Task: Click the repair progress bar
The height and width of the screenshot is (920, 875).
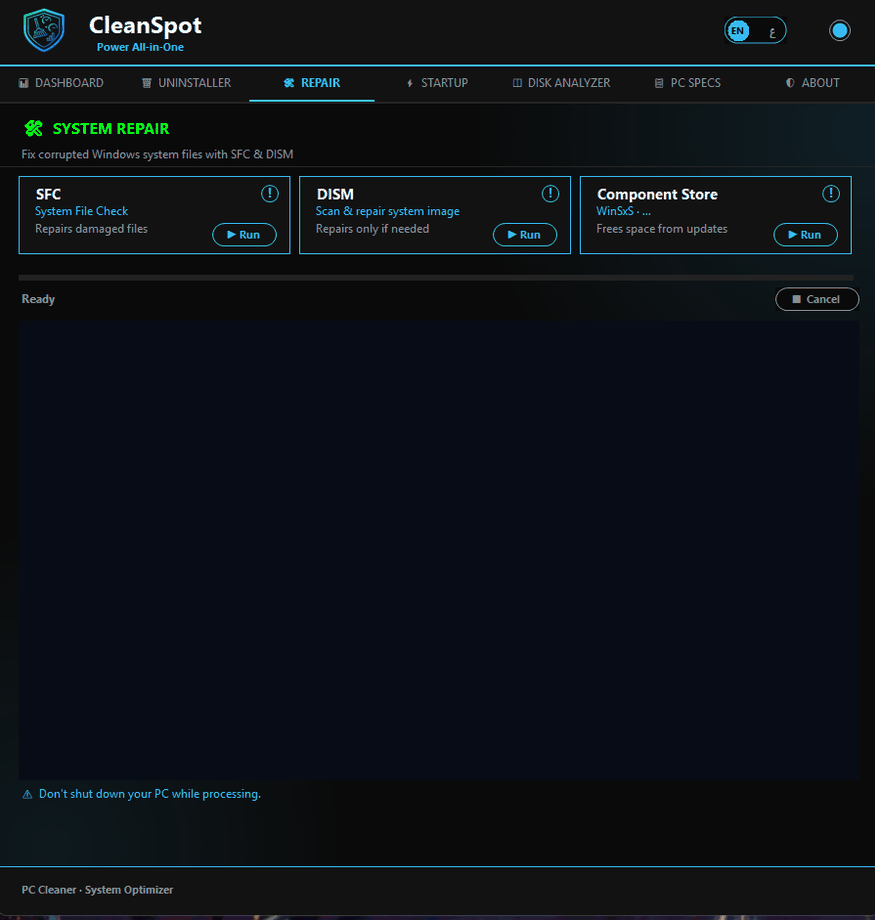Action: click(435, 278)
